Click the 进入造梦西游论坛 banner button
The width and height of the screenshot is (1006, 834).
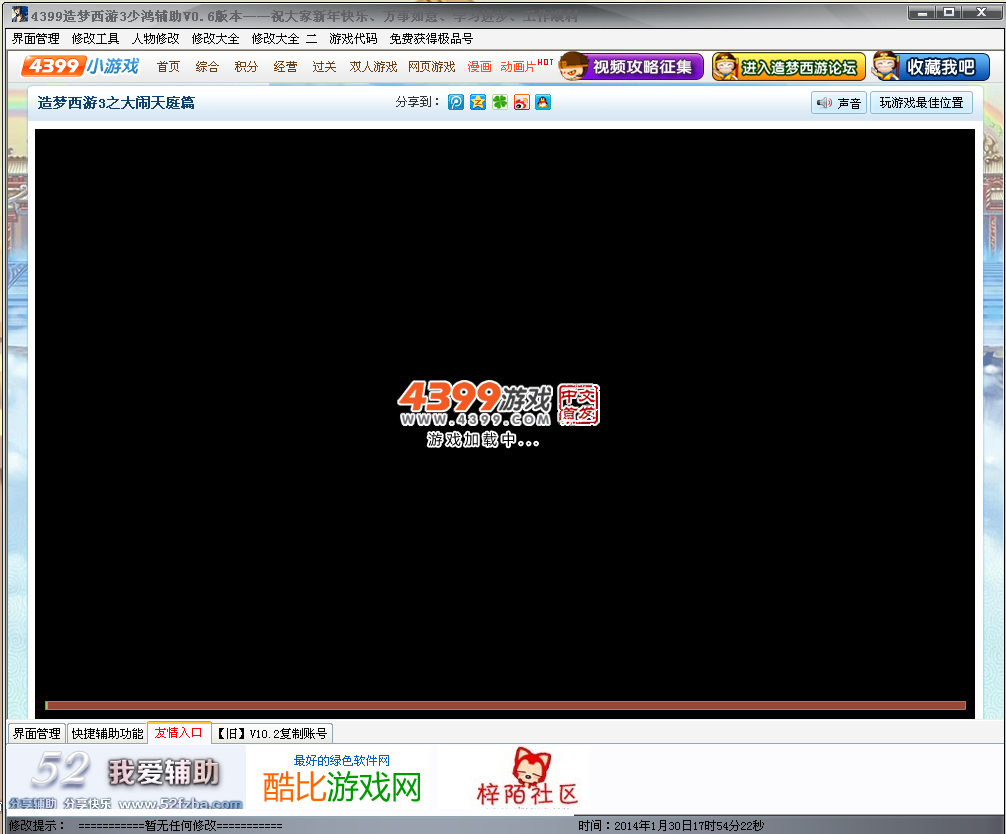789,67
